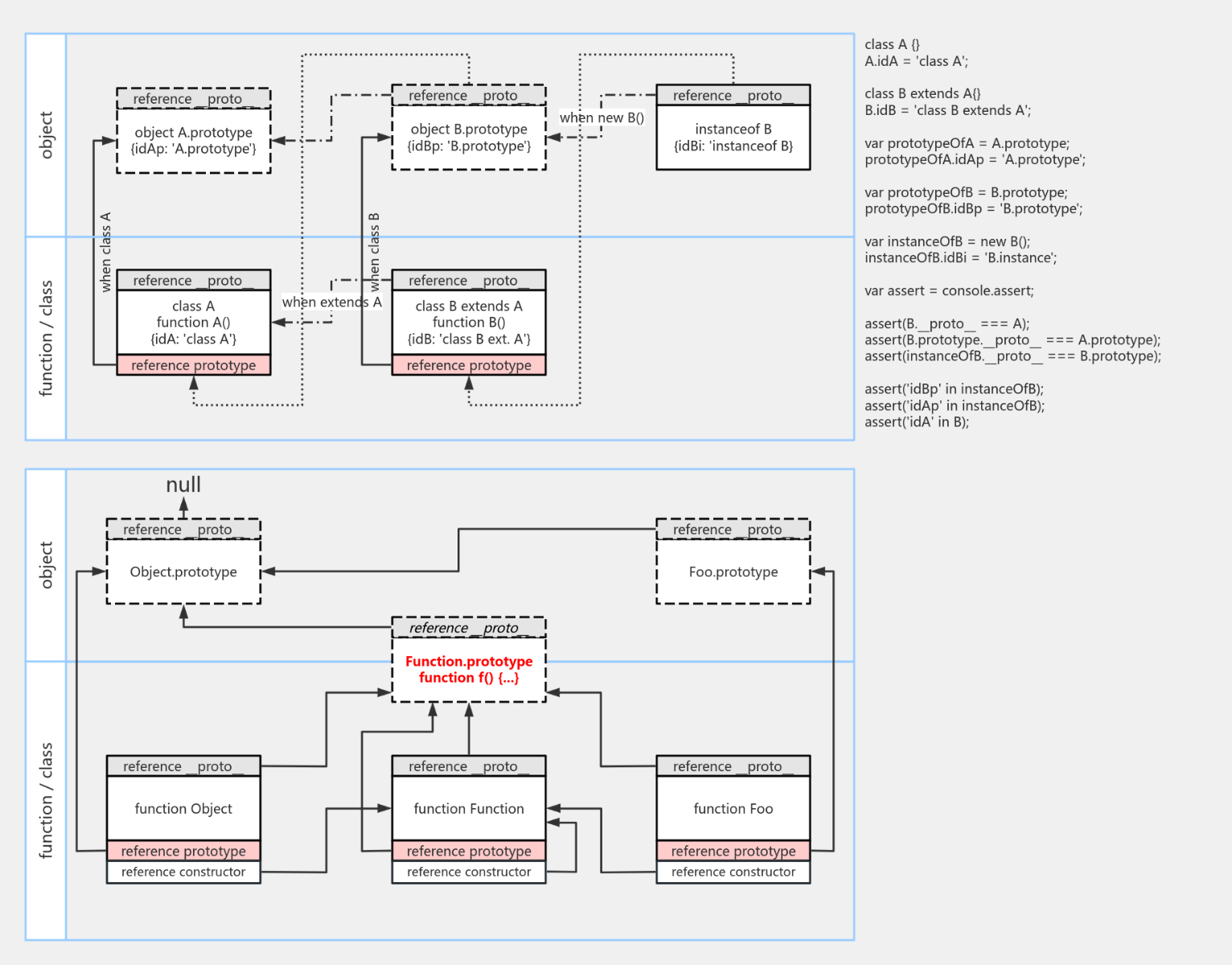Click the 'assert(B.__proto__ === A);' code line
The height and width of the screenshot is (965, 1232).
(x=947, y=323)
